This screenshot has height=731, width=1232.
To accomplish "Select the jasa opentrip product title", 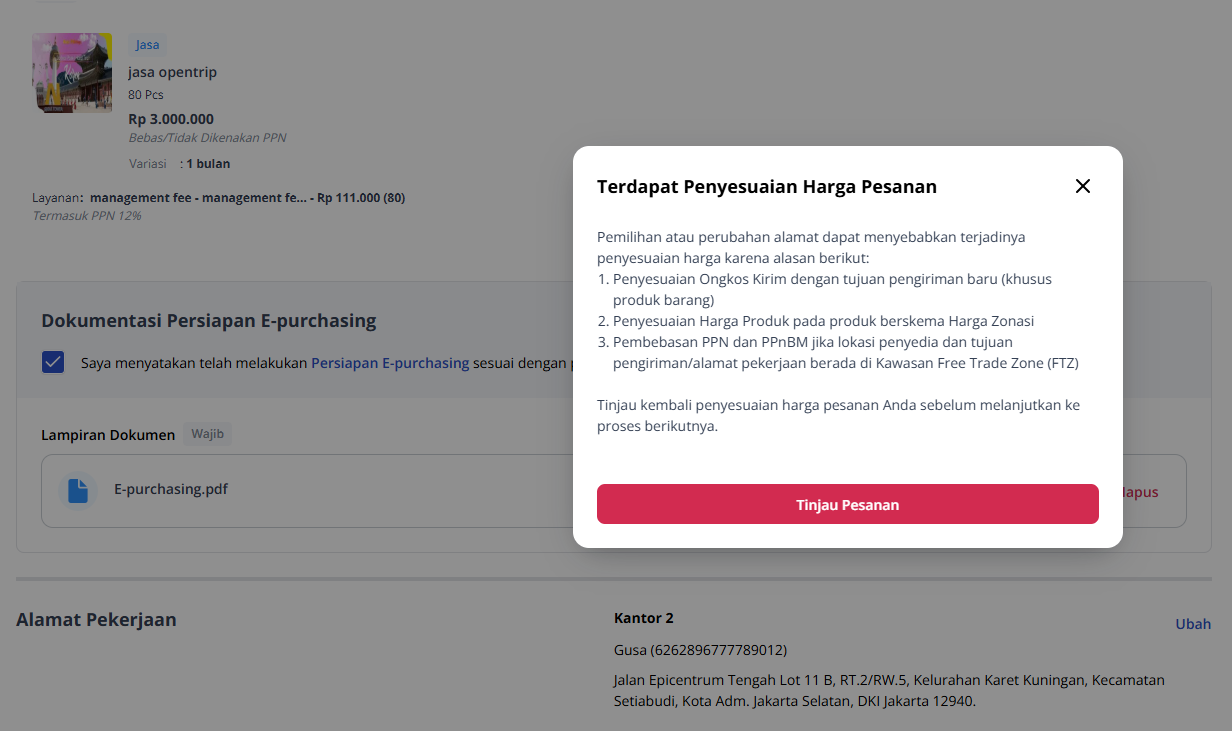I will [172, 72].
